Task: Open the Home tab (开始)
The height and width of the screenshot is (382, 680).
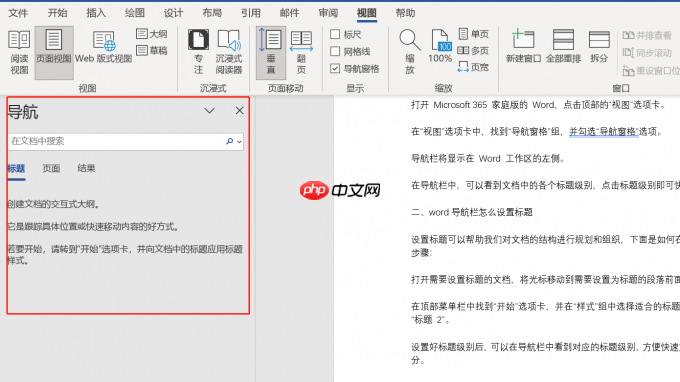Action: (x=57, y=13)
